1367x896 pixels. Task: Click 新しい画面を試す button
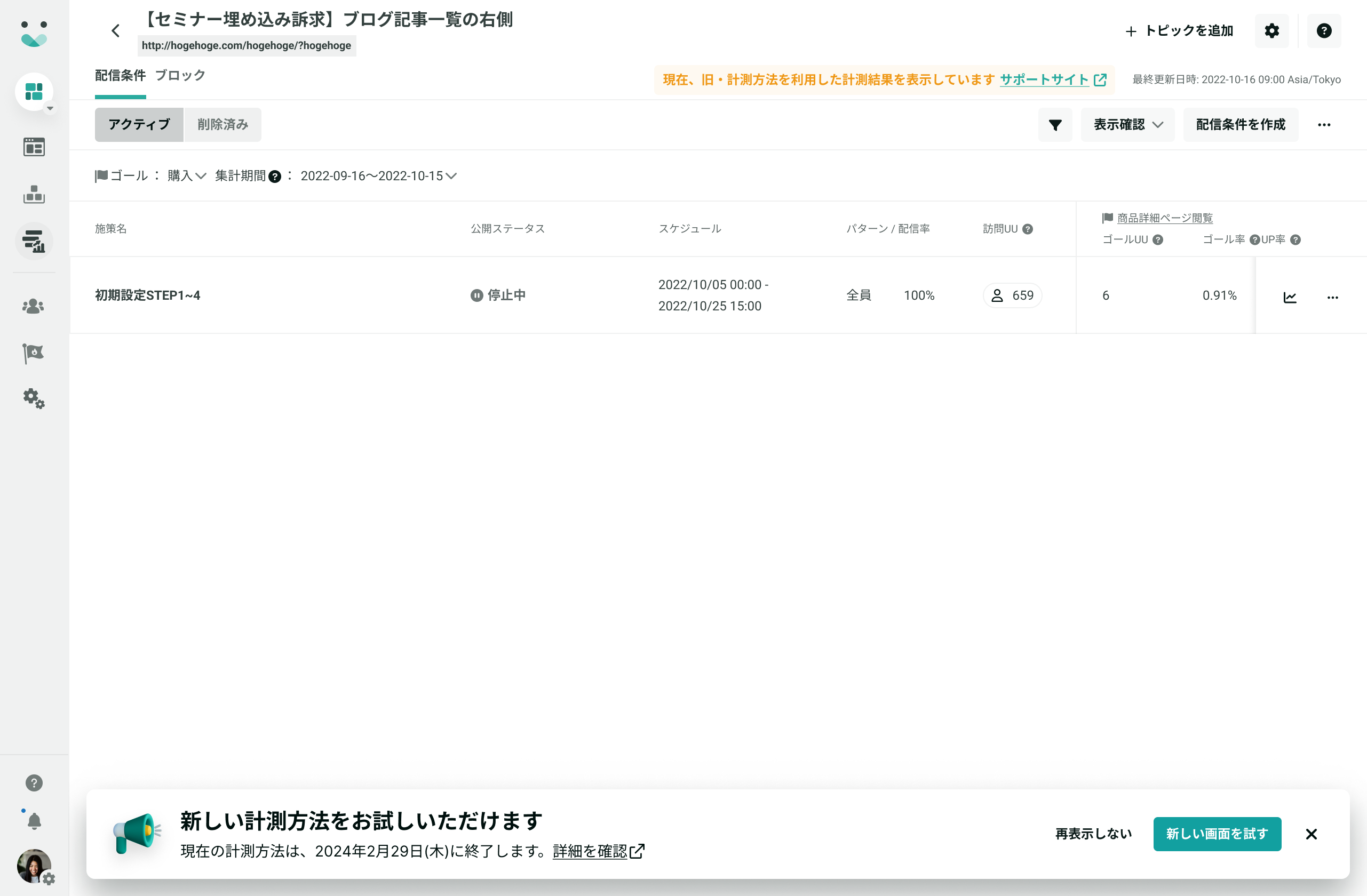click(x=1217, y=834)
